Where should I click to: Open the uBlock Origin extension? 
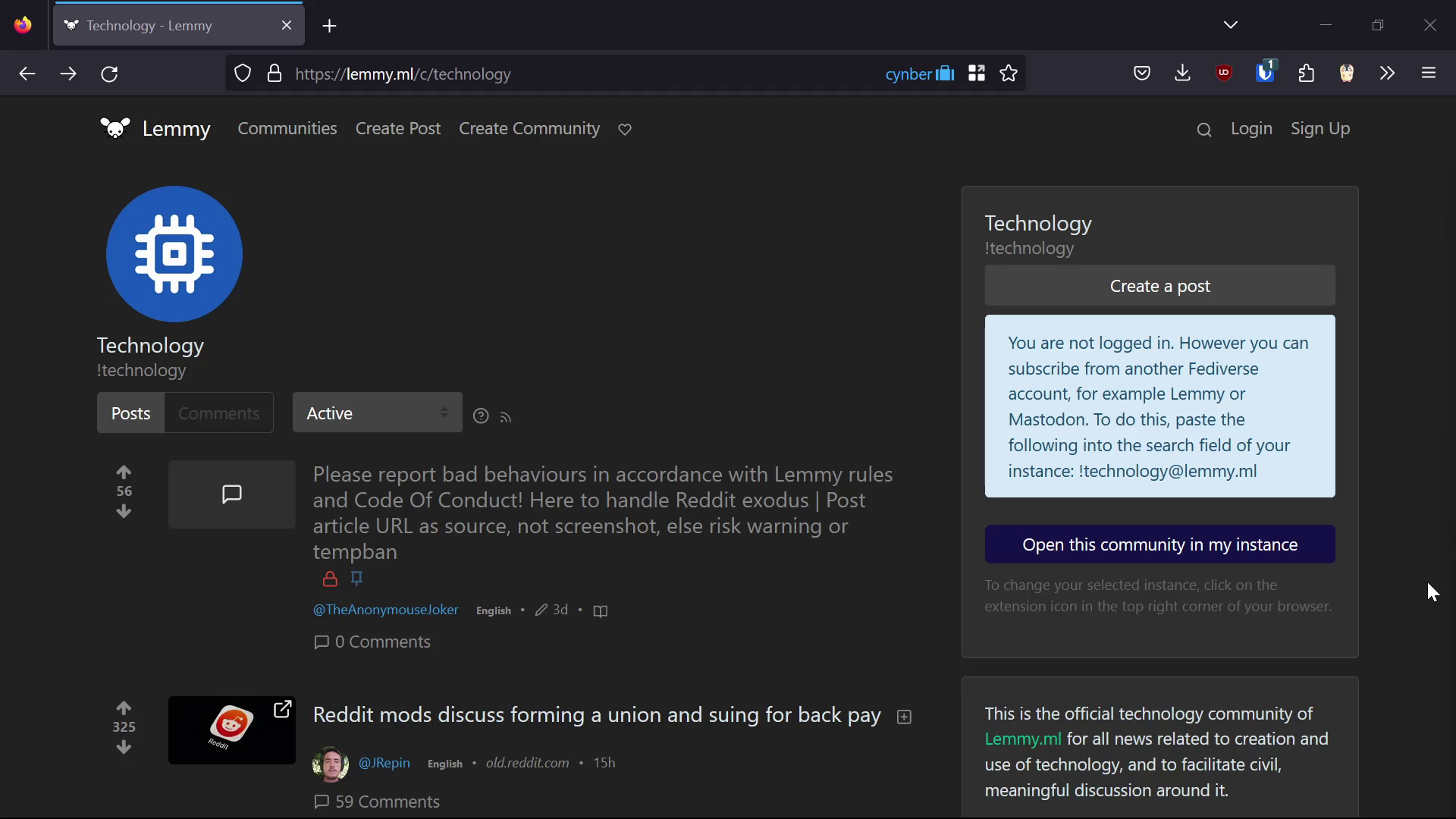pyautogui.click(x=1224, y=74)
